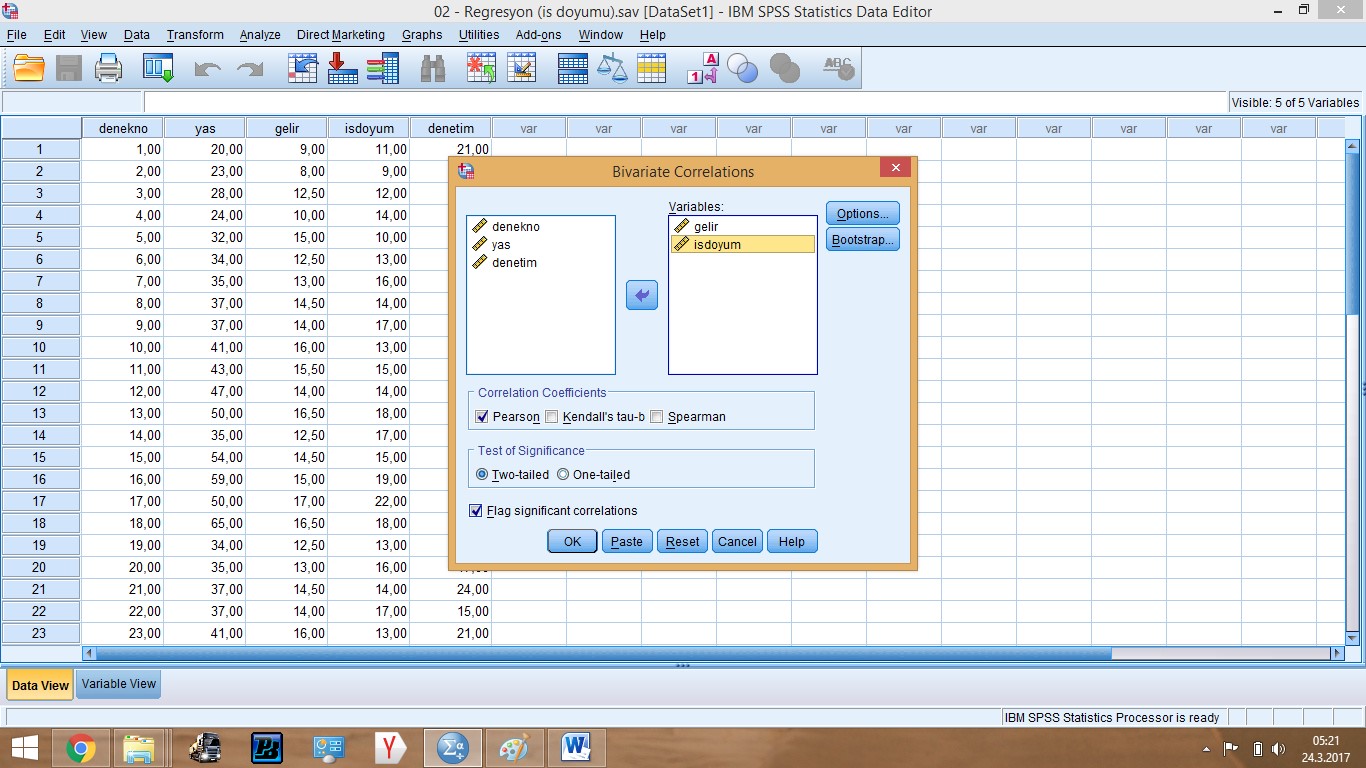This screenshot has width=1366, height=768.
Task: Click the Redo arrow icon
Action: (249, 69)
